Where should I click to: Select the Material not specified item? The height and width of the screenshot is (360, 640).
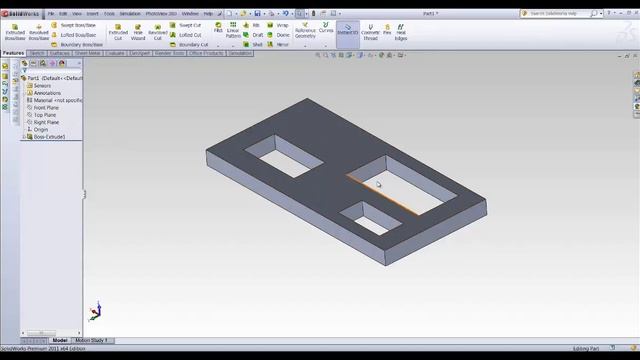[54, 100]
